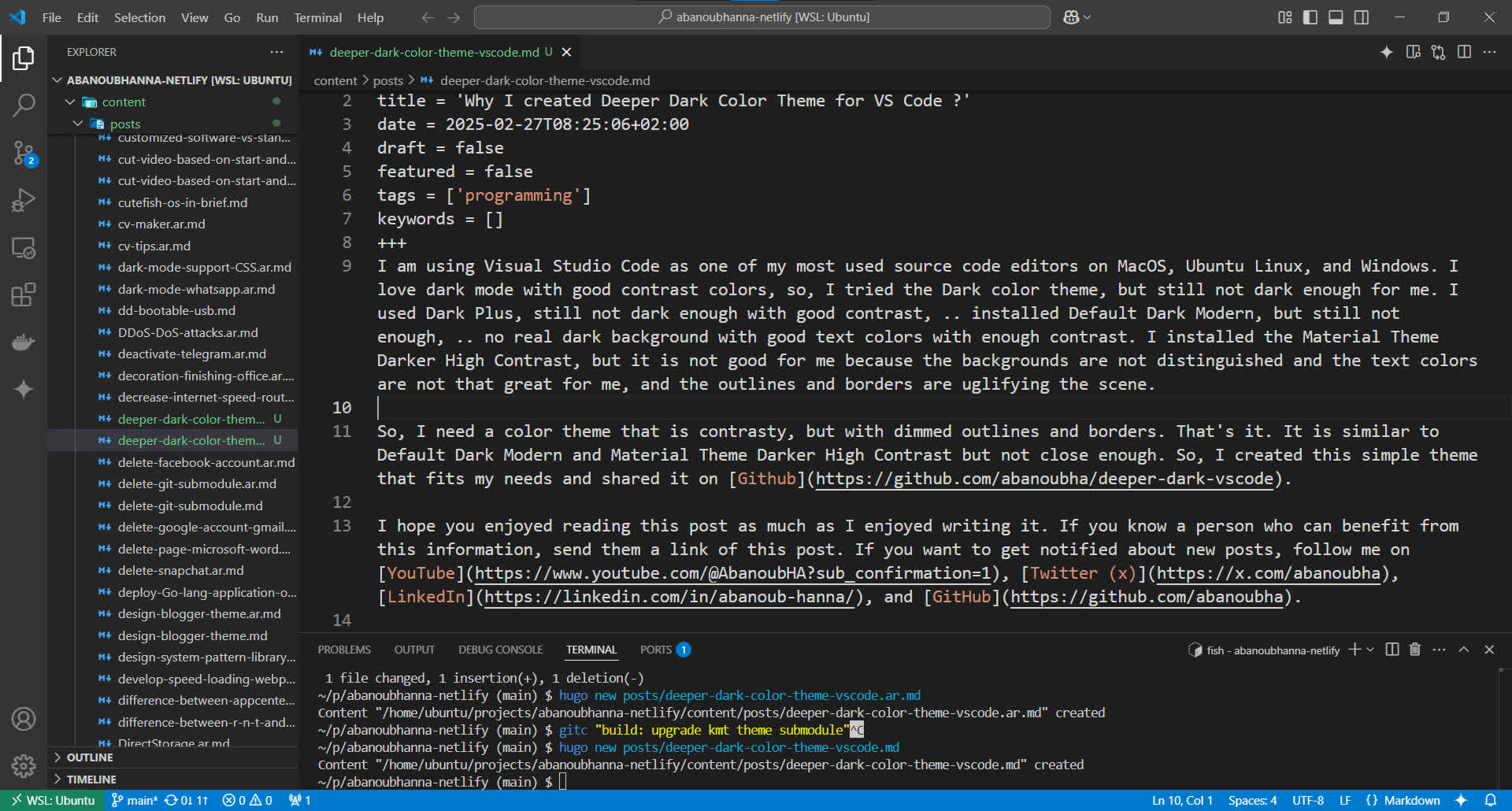Toggle the primary side bar visibility

click(x=1310, y=17)
